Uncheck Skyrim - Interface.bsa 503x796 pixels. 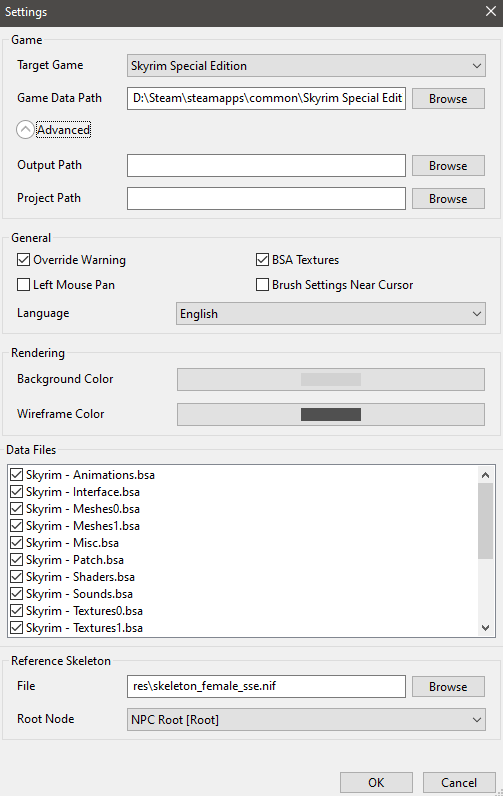(17, 492)
